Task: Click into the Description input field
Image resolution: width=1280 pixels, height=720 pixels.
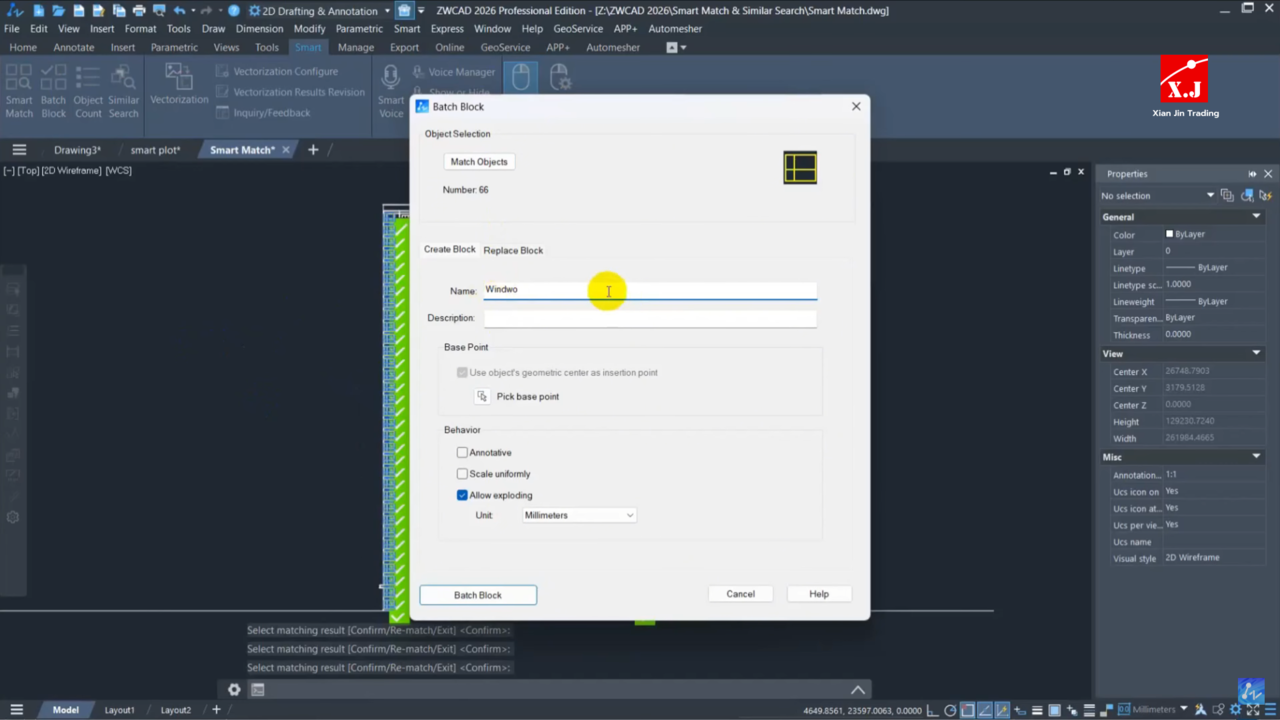Action: (x=650, y=319)
